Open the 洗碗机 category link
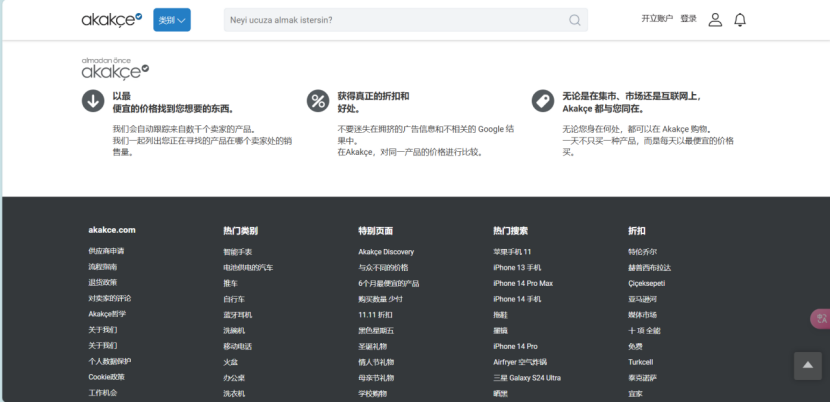This screenshot has height=402, width=831. pyautogui.click(x=234, y=331)
